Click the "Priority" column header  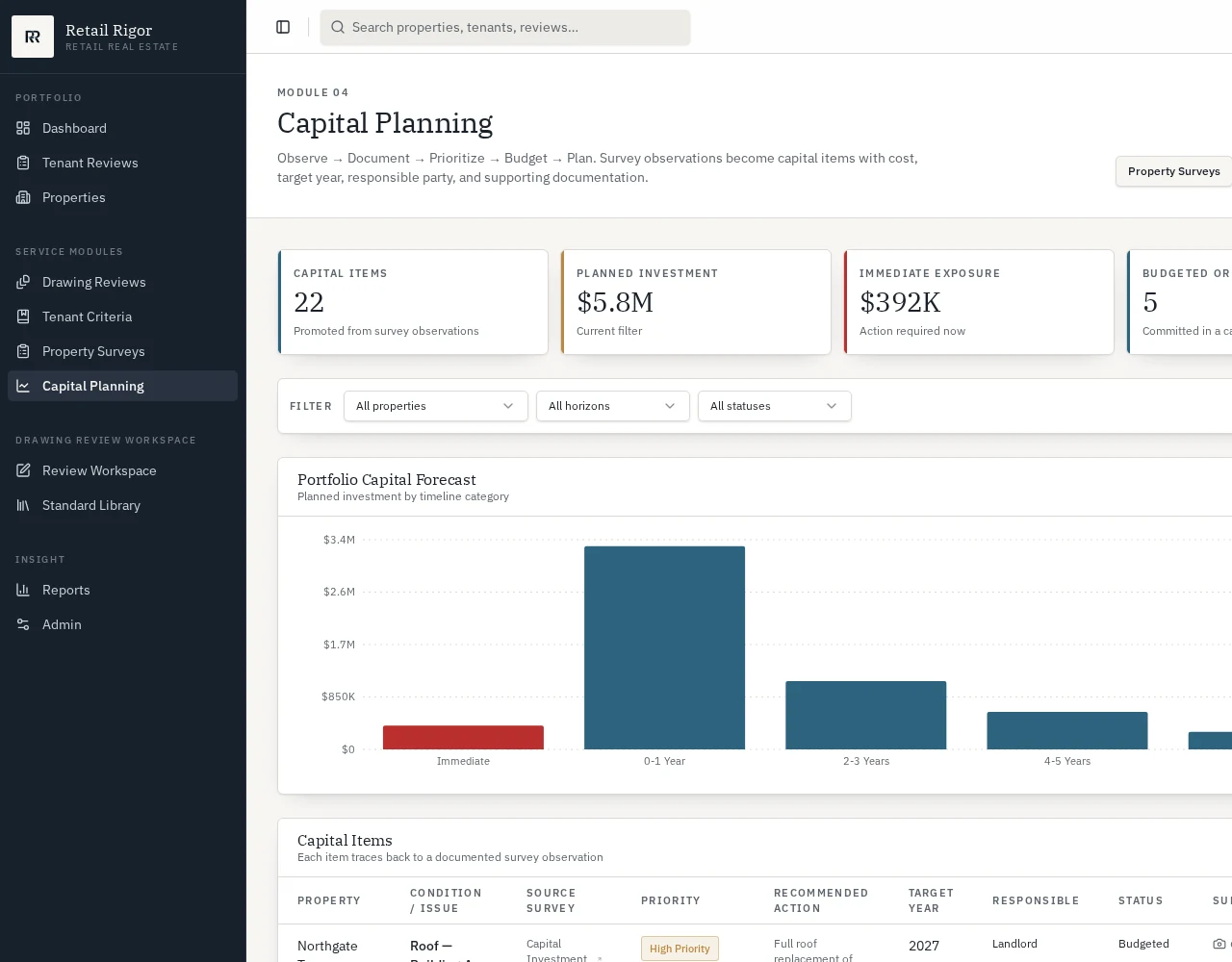pyautogui.click(x=671, y=900)
